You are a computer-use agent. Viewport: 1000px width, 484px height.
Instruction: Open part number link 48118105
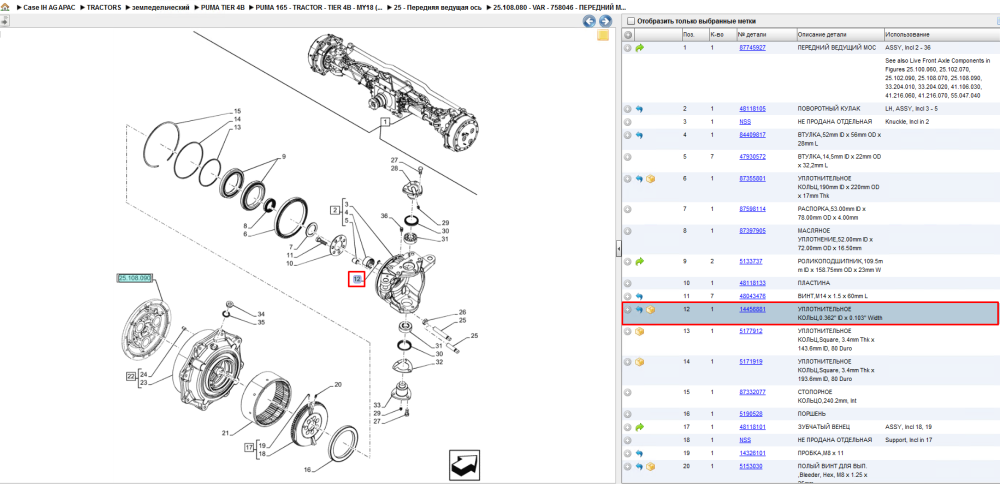coord(753,109)
